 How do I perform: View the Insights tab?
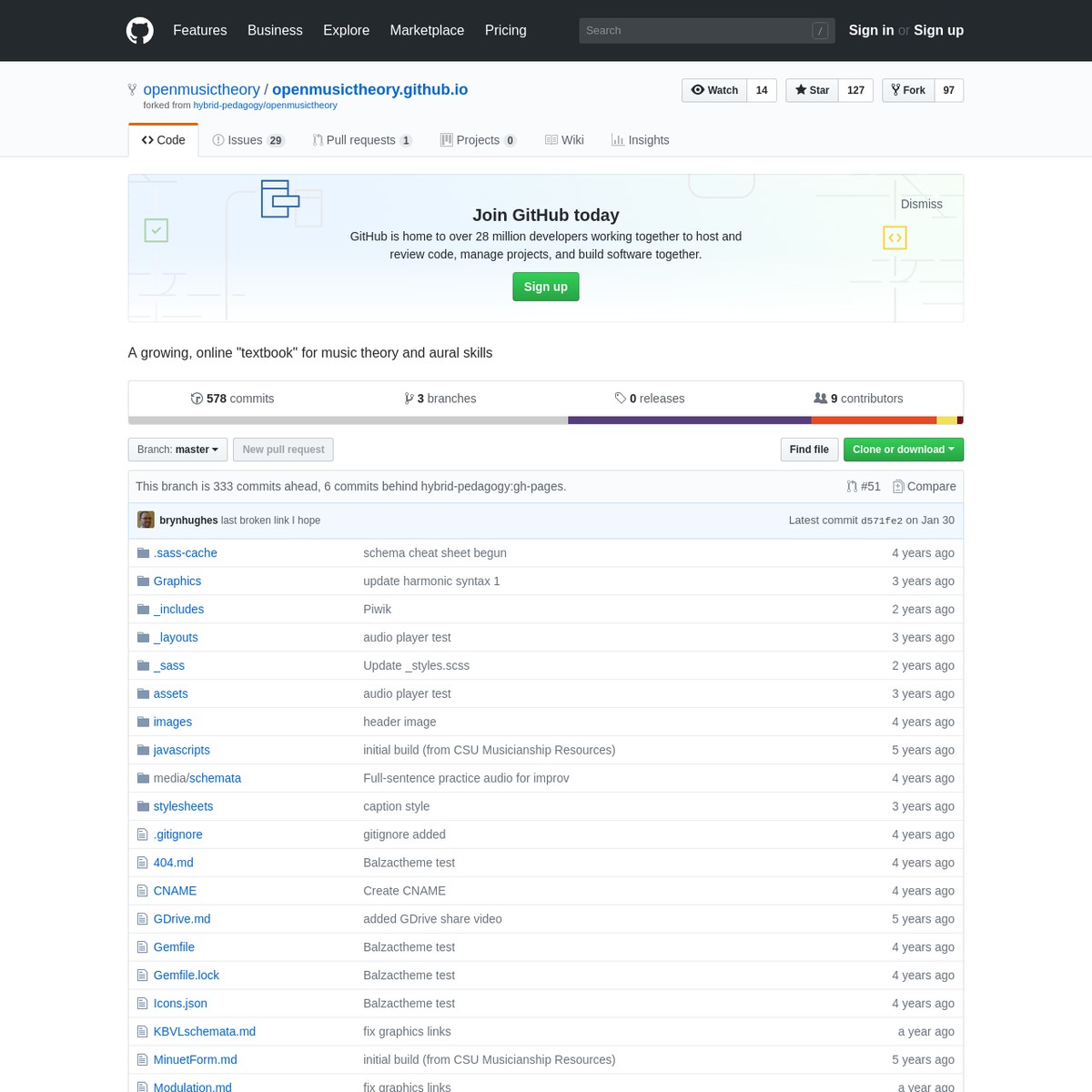641,140
